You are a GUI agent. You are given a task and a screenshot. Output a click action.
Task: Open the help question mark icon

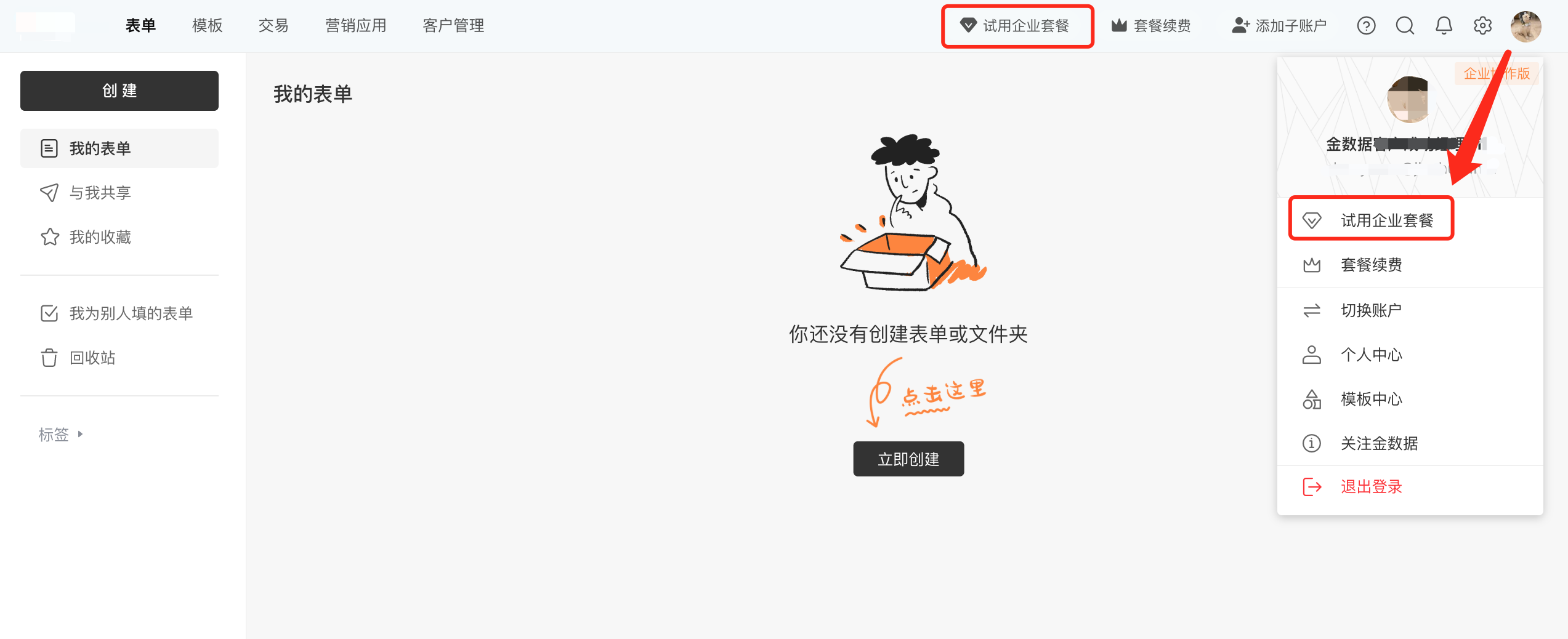pyautogui.click(x=1366, y=26)
